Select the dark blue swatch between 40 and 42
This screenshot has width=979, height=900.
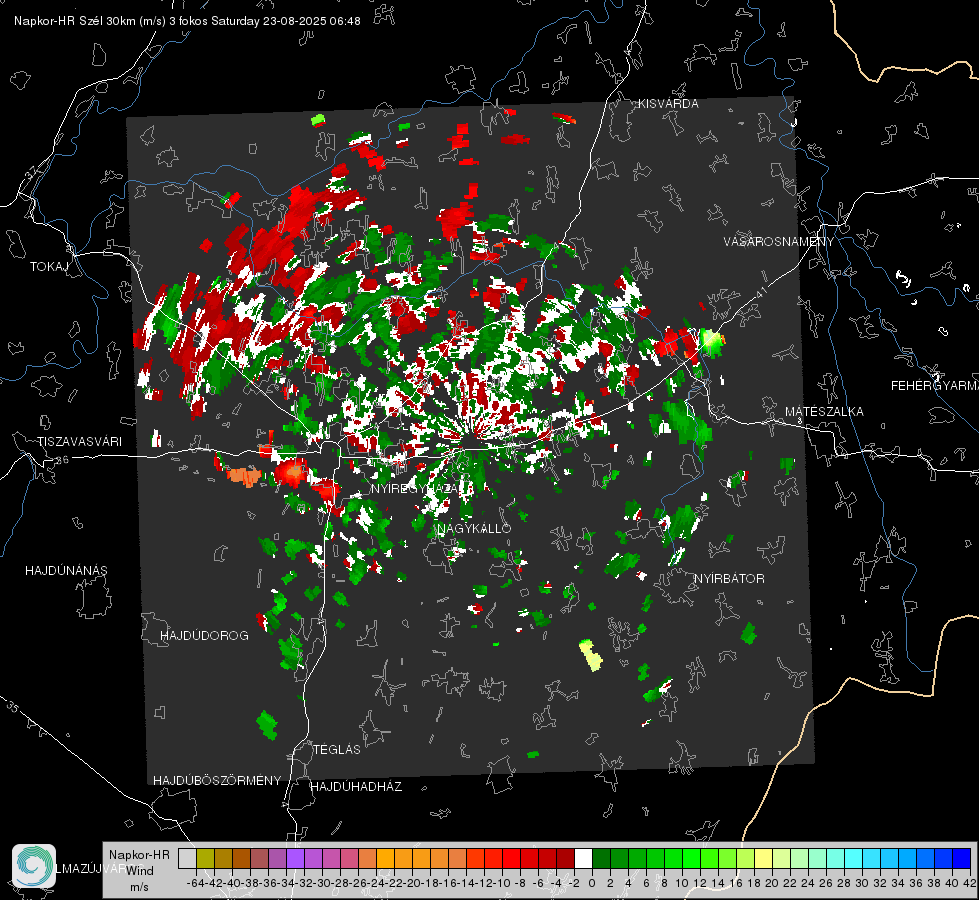click(x=962, y=859)
